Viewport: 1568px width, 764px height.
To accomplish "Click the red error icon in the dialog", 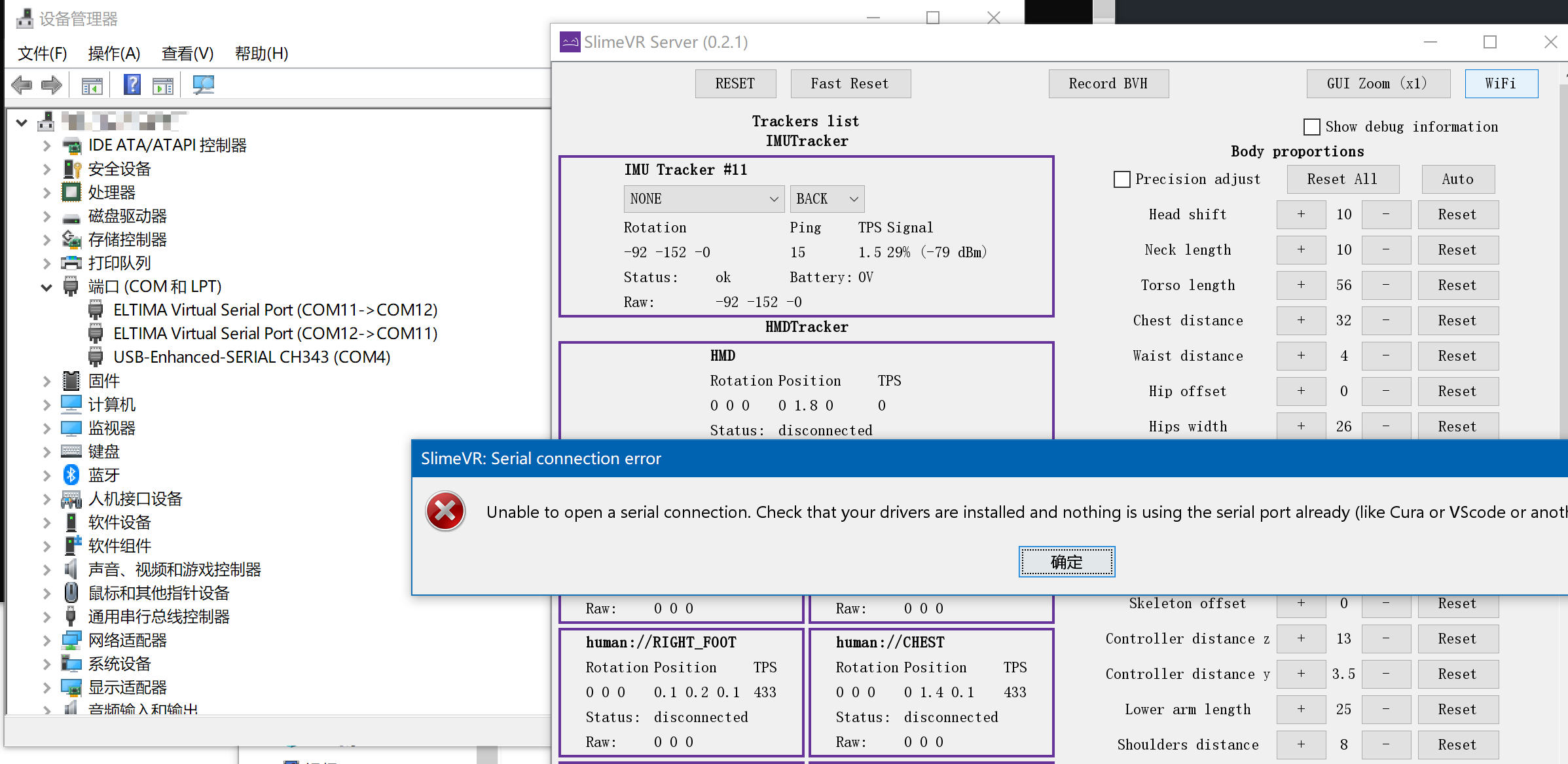I will click(x=445, y=511).
